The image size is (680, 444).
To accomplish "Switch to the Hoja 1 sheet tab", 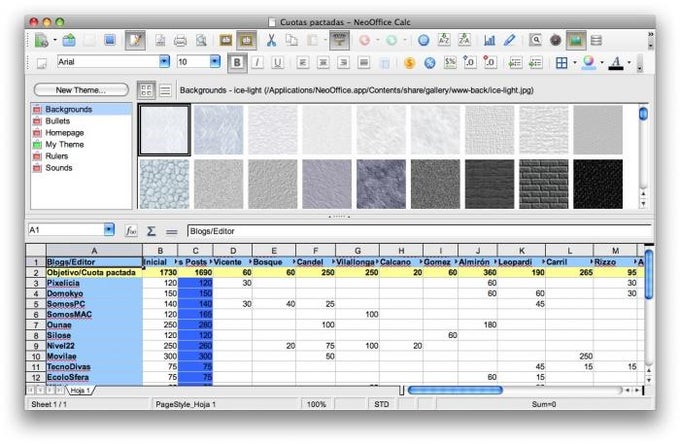I will [80, 390].
